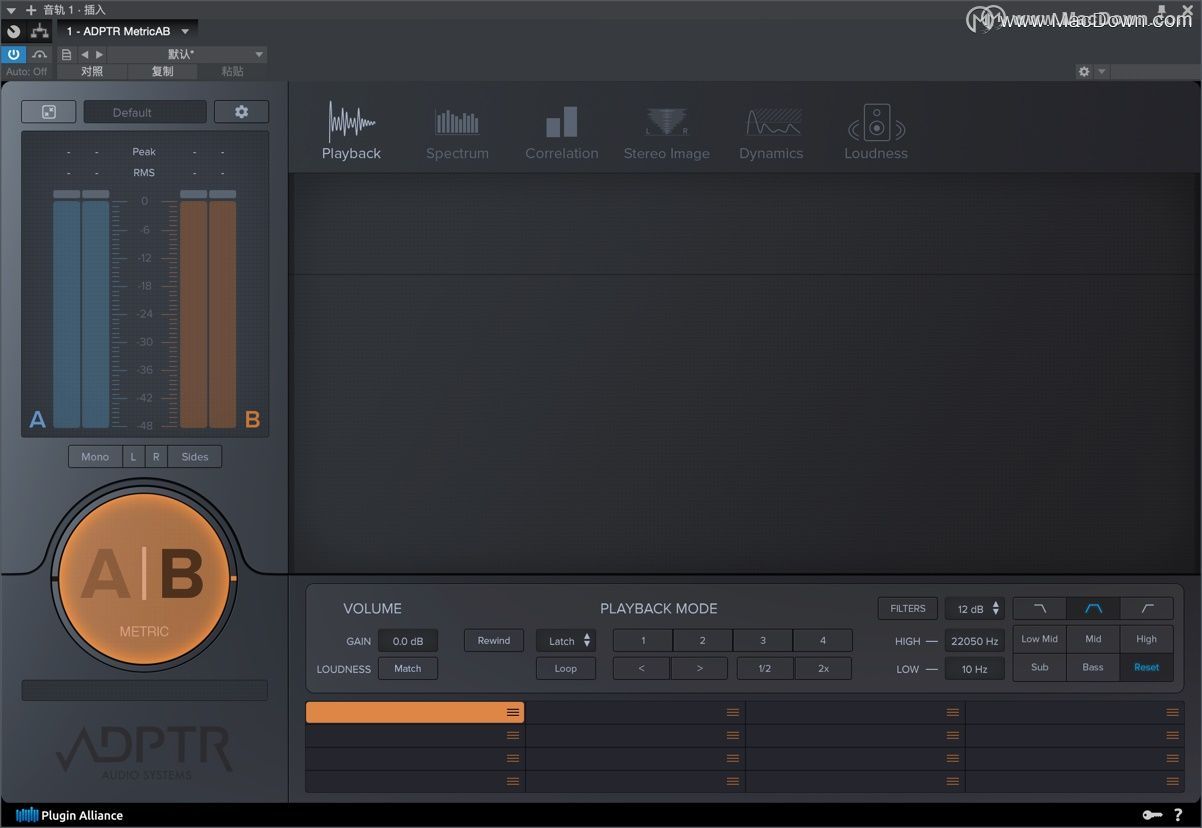Click the Plugin Alliance logo
This screenshot has height=828, width=1202.
point(70,815)
